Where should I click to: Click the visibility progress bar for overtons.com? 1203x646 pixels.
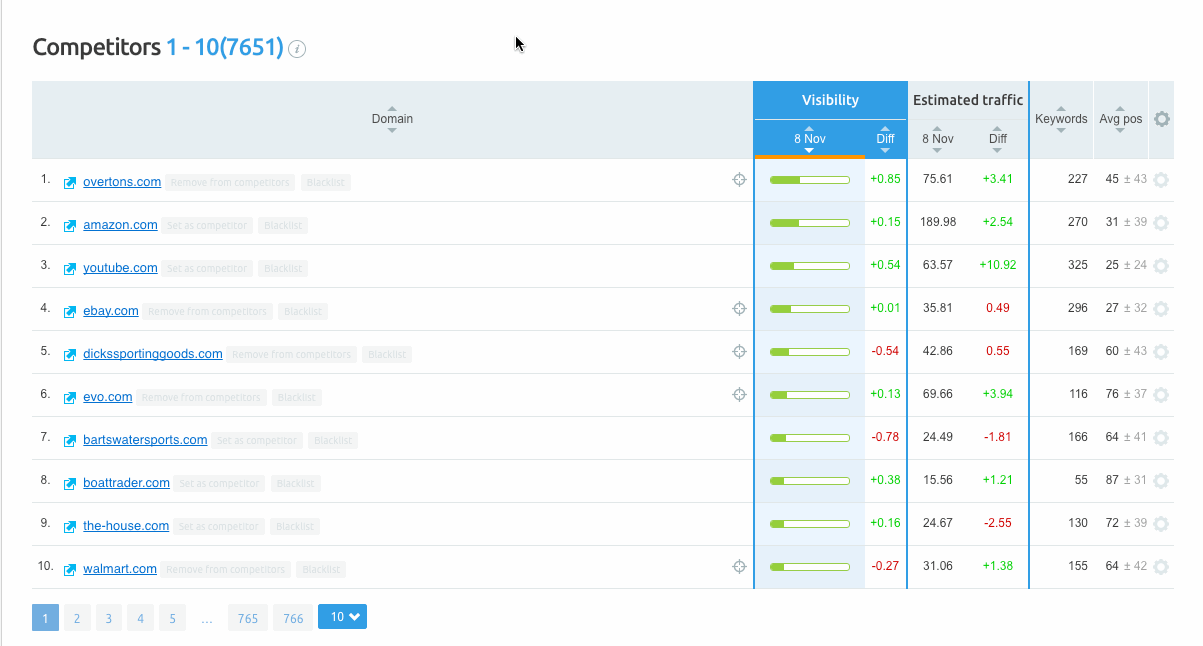810,180
